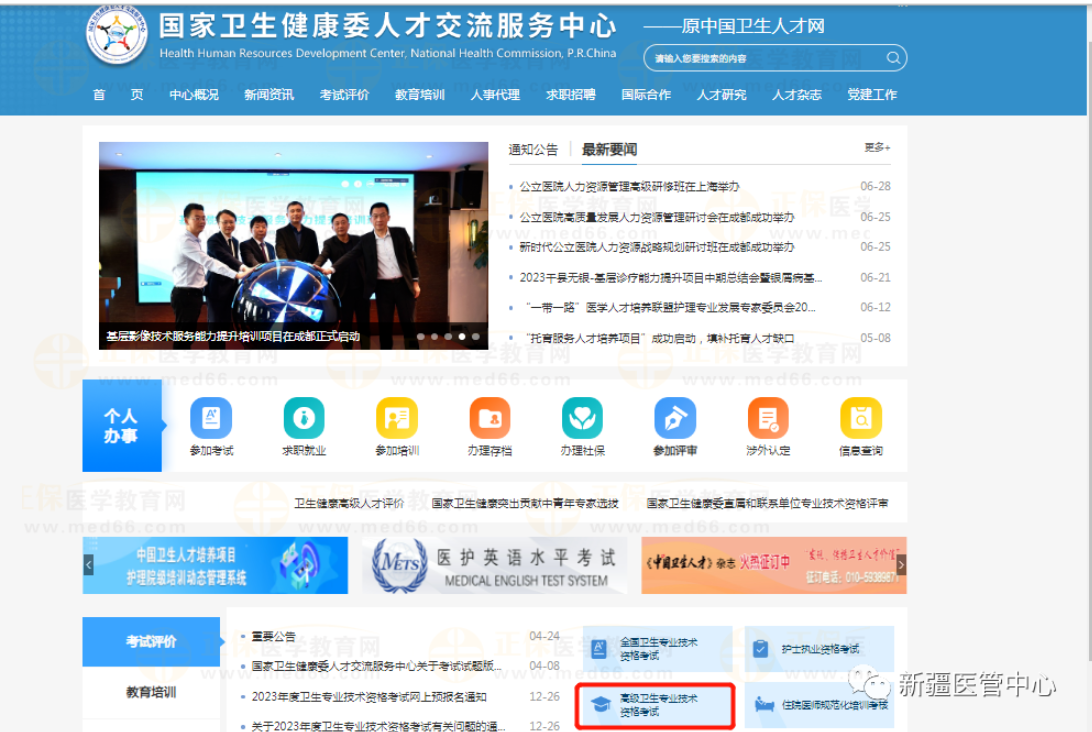Click the 参加考试 icon
Viewport: 1092px width, 732px height.
(x=211, y=418)
